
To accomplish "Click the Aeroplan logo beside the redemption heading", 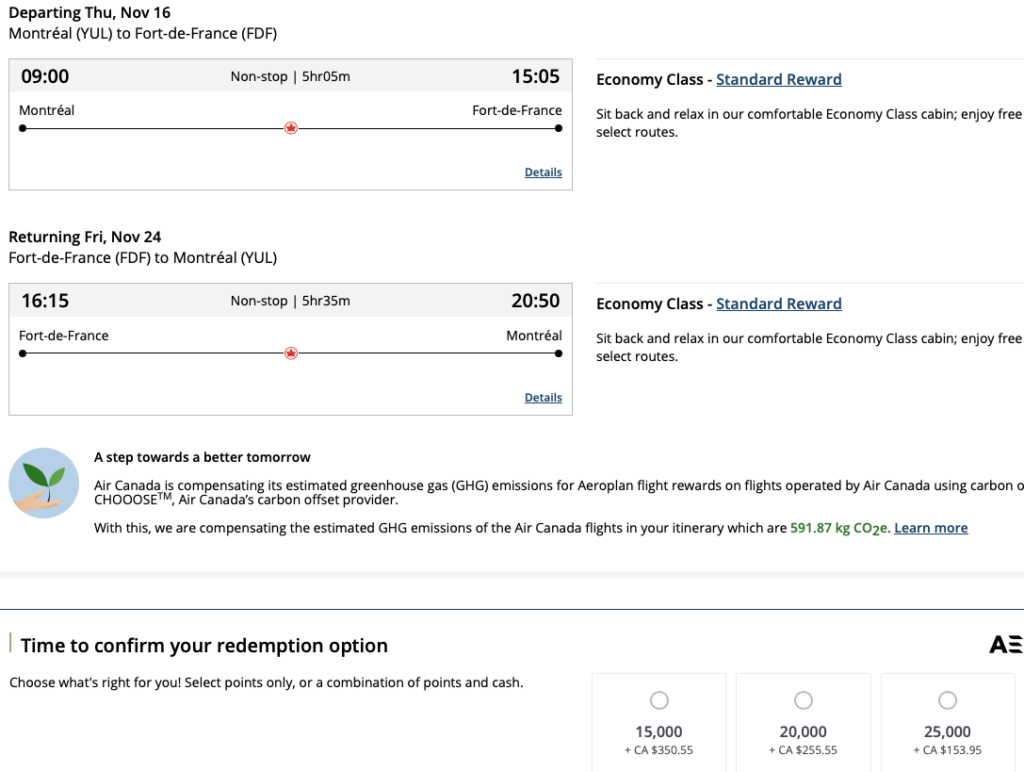I will pyautogui.click(x=1005, y=645).
